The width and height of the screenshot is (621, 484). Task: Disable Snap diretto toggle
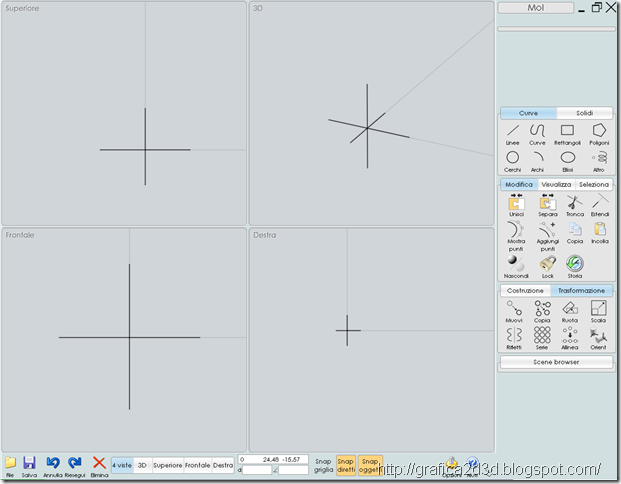pos(346,465)
